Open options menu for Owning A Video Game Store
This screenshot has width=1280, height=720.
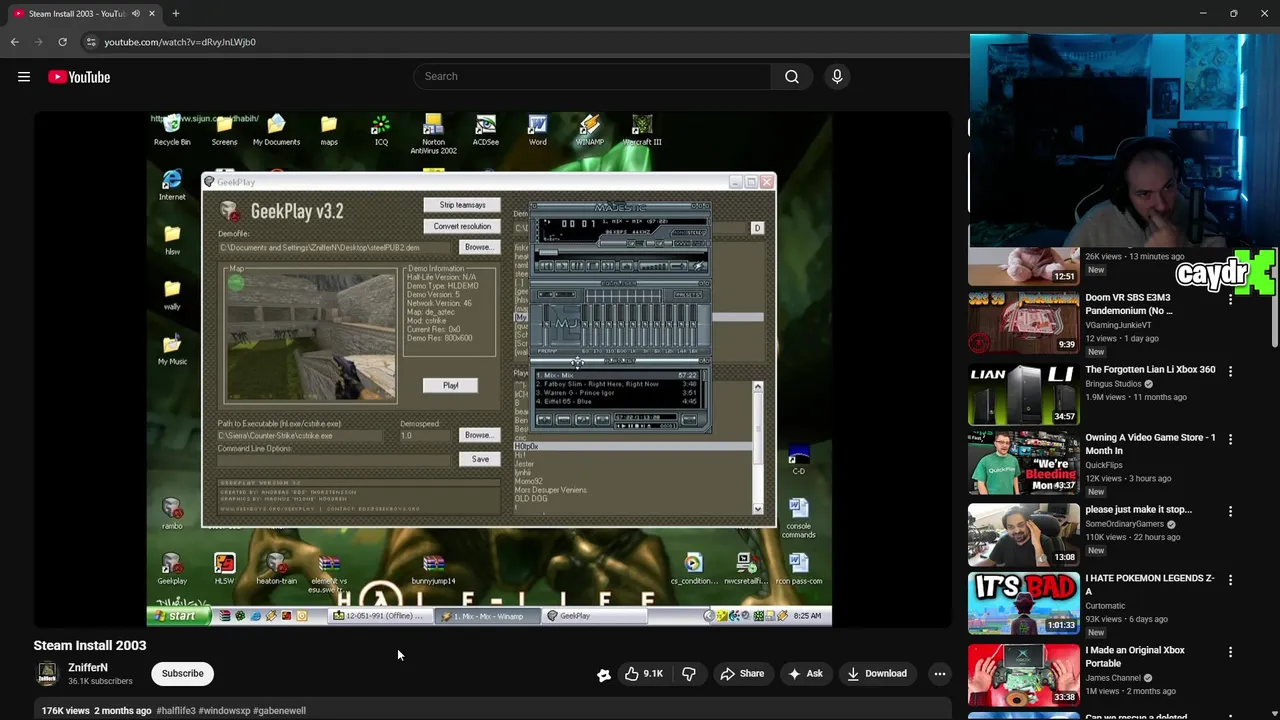point(1231,439)
